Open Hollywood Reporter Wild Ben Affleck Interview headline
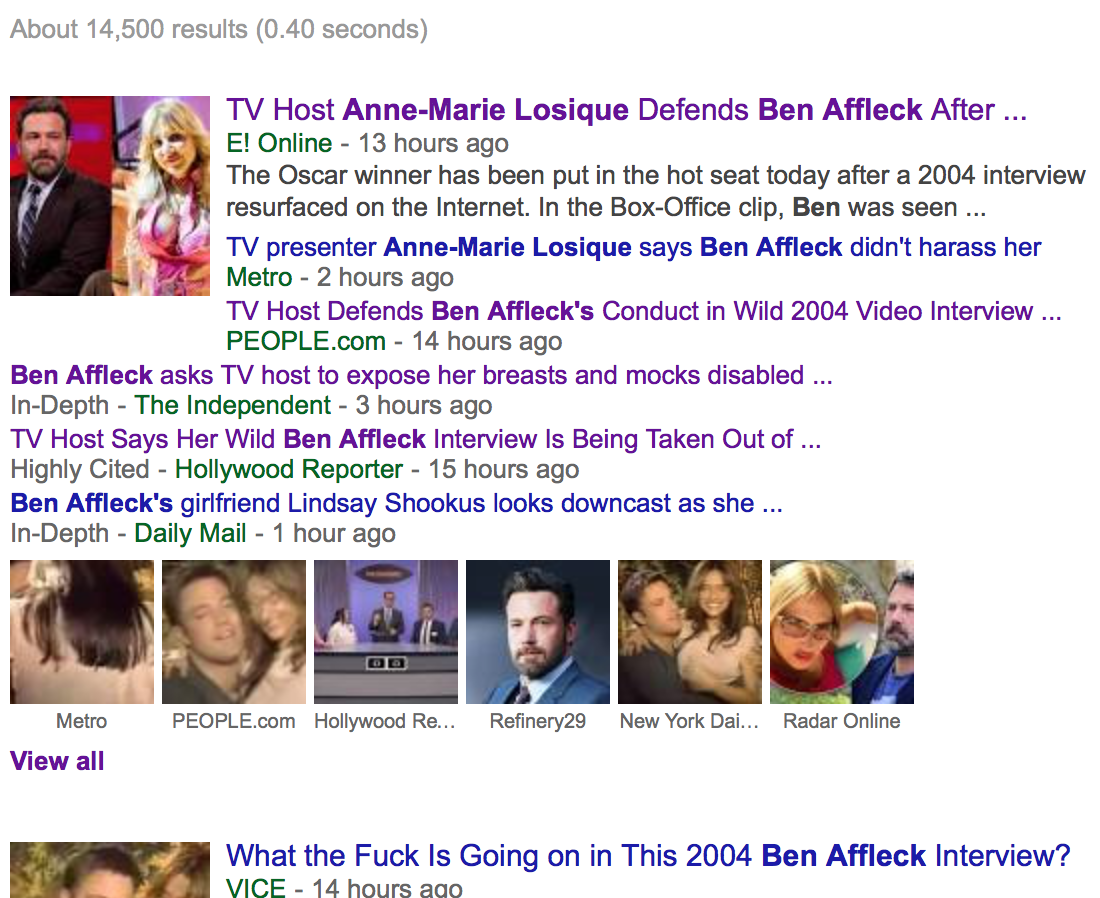 pos(415,439)
